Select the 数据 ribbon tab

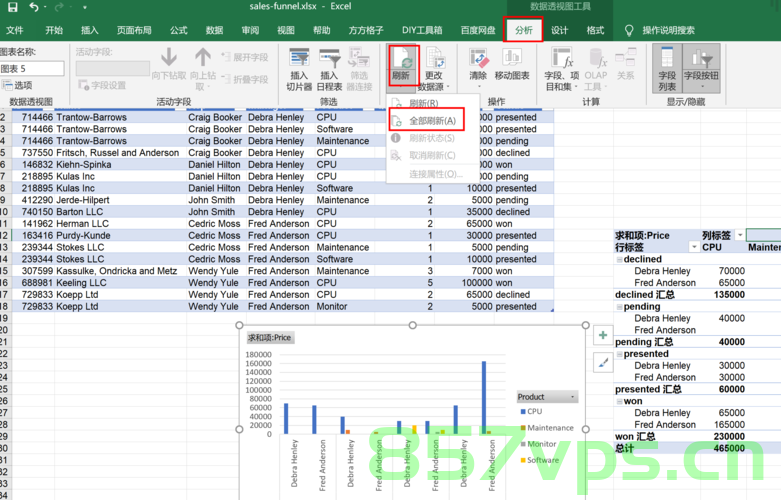214,30
